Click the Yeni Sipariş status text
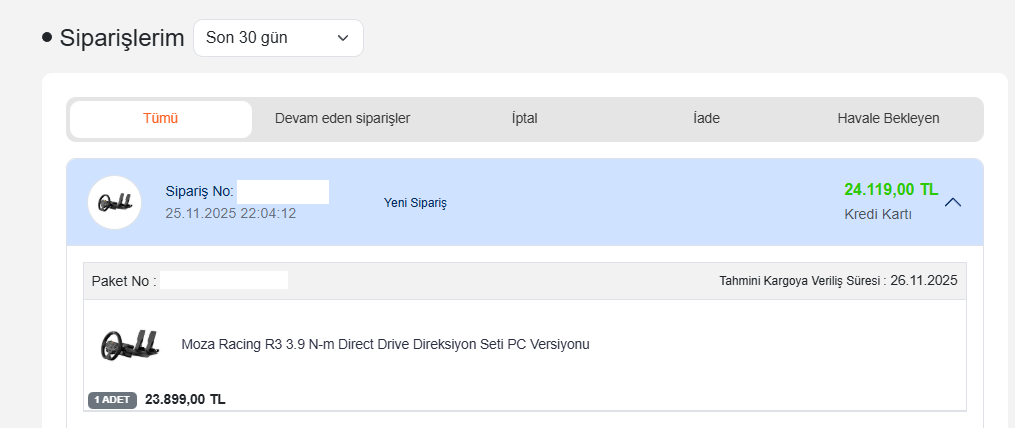 (x=415, y=203)
